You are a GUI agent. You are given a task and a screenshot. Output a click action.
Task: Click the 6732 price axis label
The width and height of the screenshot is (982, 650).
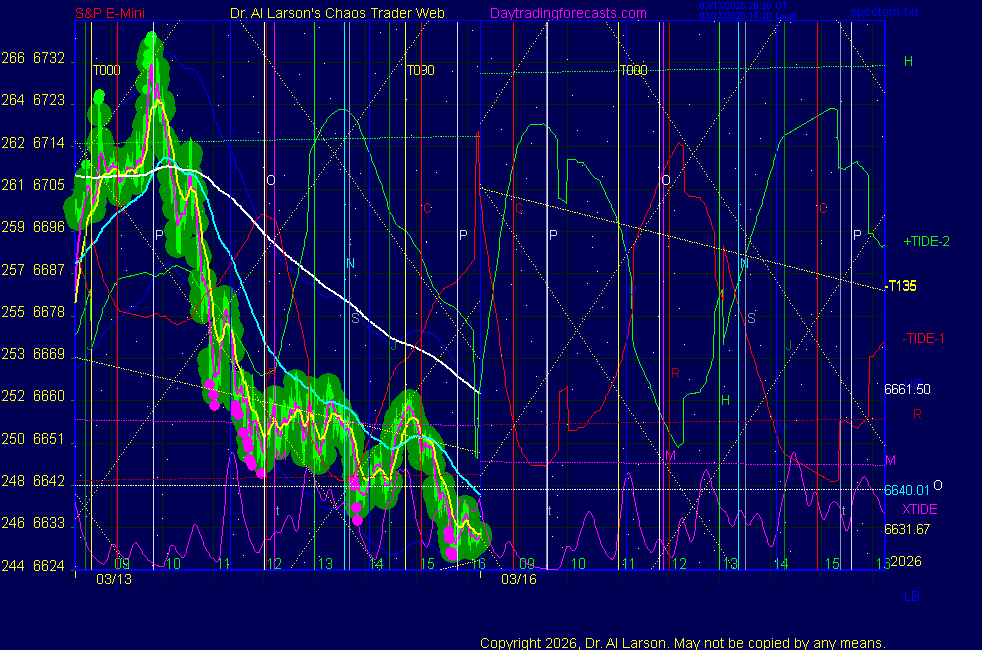click(48, 59)
